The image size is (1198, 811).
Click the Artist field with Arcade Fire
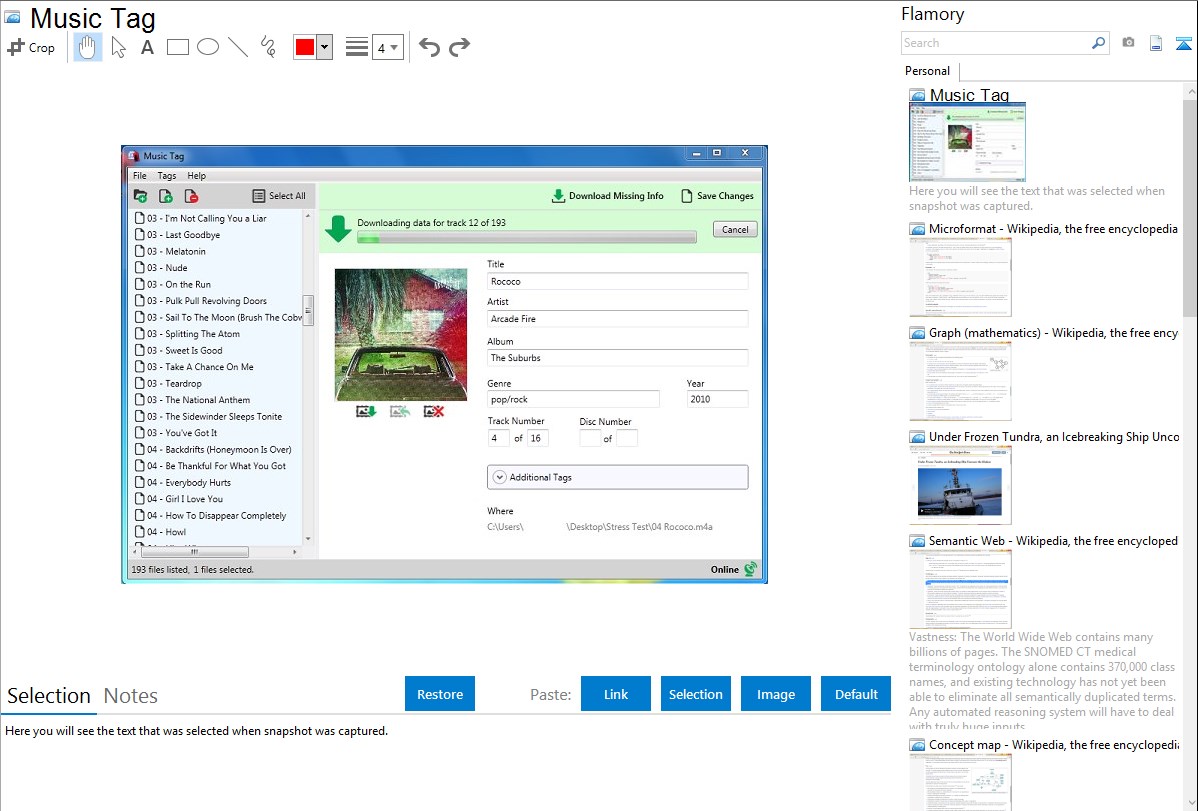click(x=617, y=319)
